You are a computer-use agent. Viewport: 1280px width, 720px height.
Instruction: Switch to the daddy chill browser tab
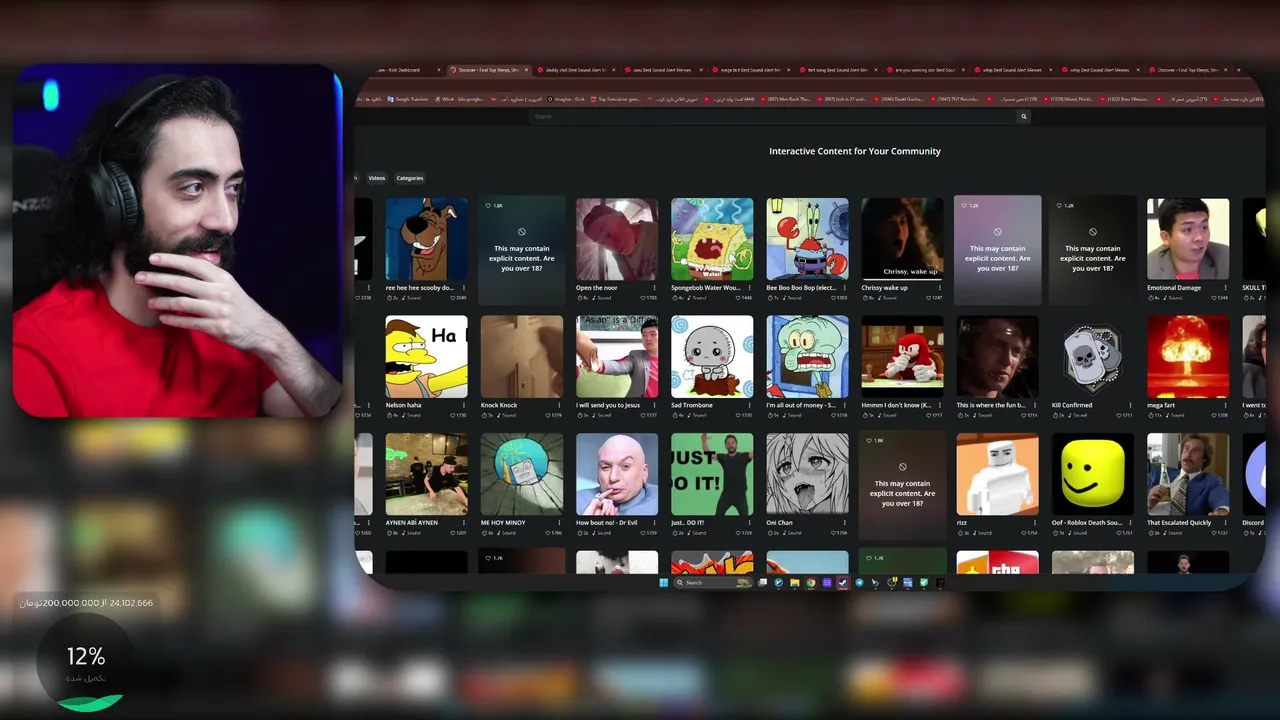577,70
